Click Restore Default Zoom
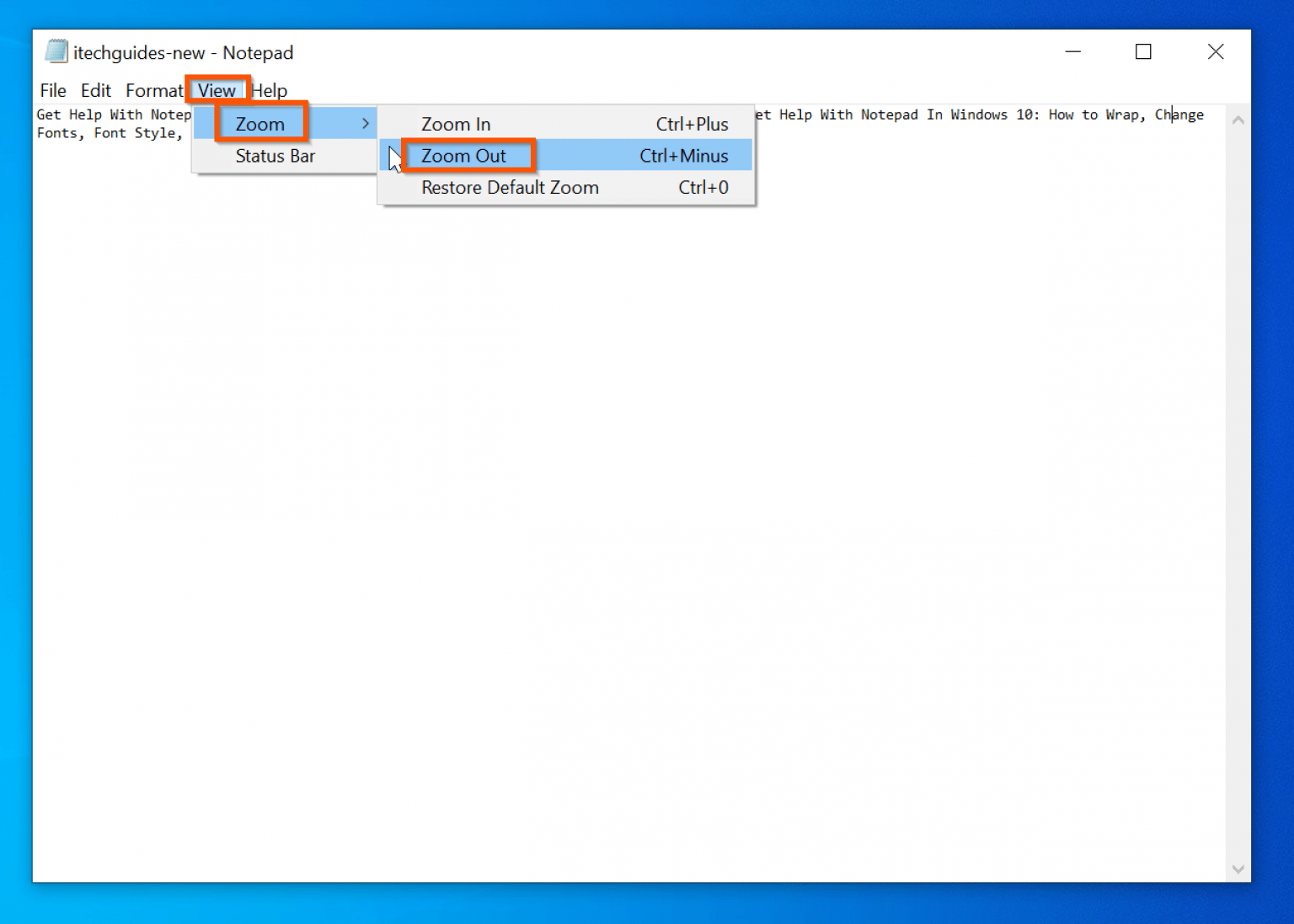 coord(510,188)
